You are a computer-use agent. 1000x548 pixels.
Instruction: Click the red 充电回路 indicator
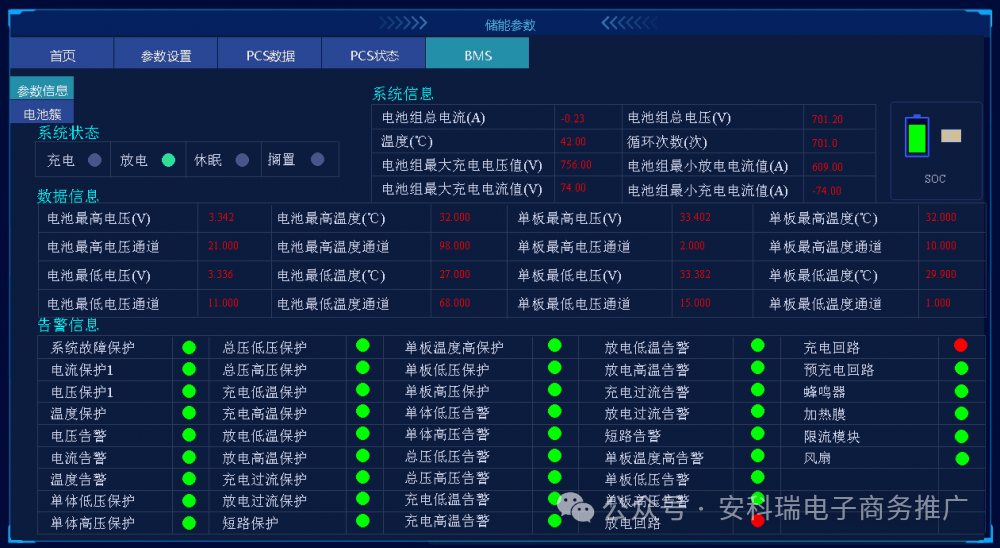tap(961, 345)
